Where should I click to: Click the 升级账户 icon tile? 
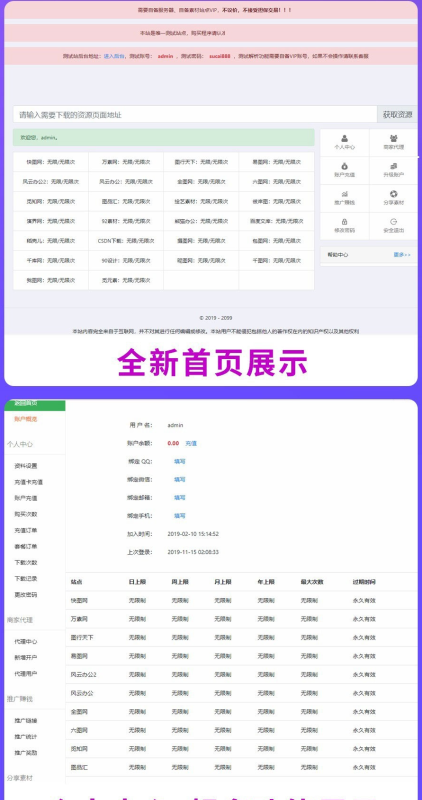click(393, 170)
